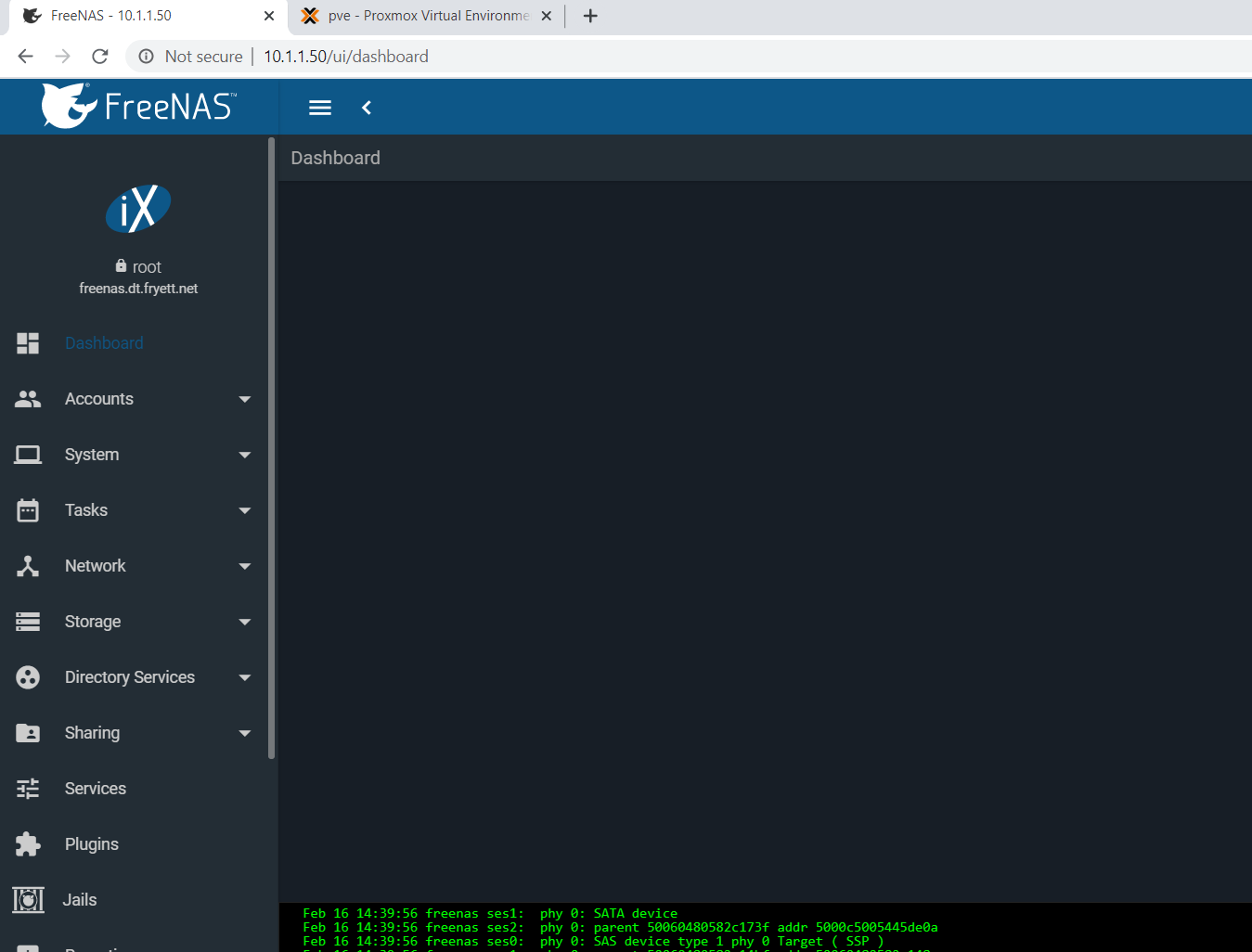Image resolution: width=1252 pixels, height=952 pixels.
Task: Expand the Network menu arrow
Action: point(245,566)
